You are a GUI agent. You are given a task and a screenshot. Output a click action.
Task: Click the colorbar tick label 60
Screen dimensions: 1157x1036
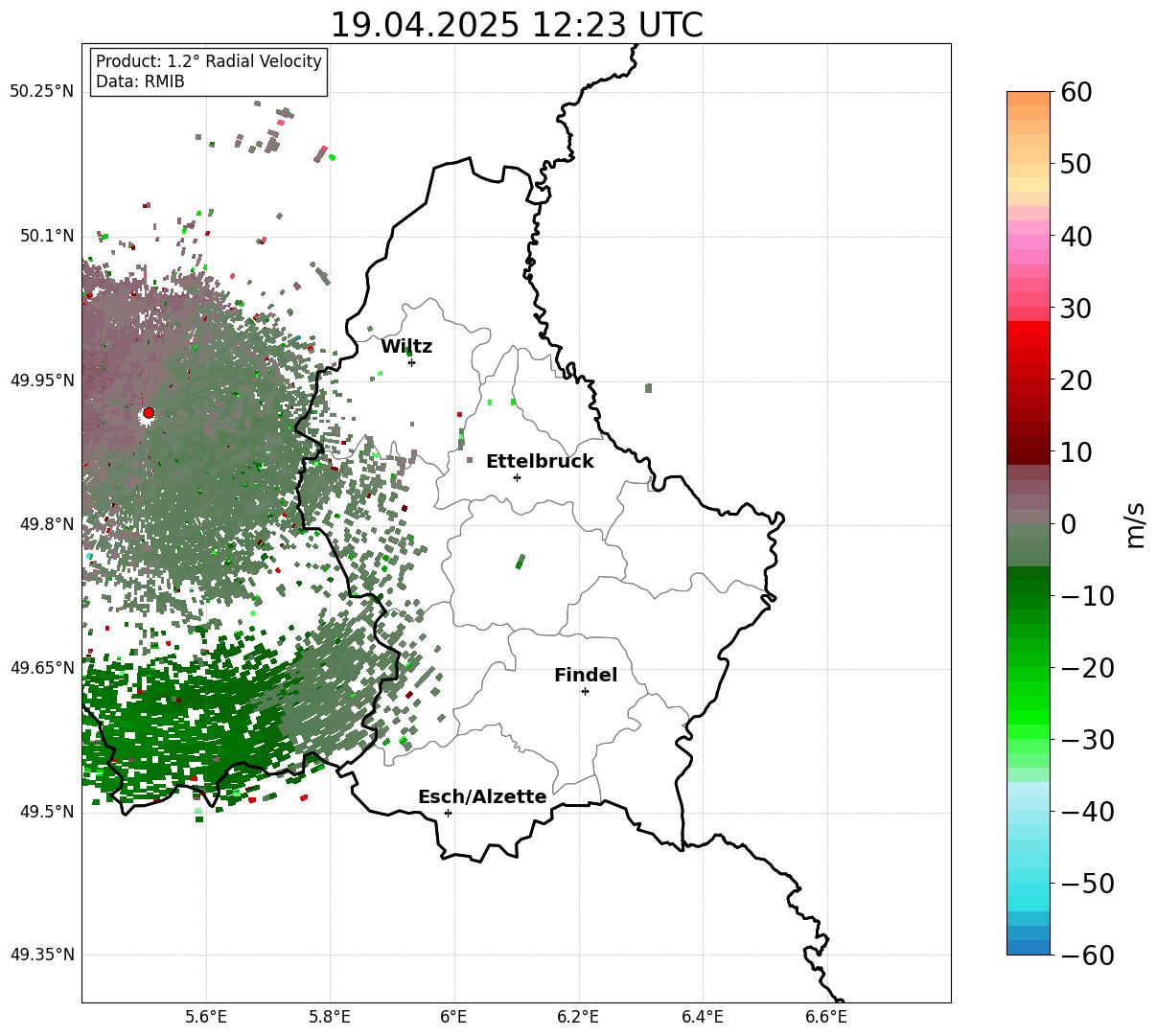[x=1077, y=92]
